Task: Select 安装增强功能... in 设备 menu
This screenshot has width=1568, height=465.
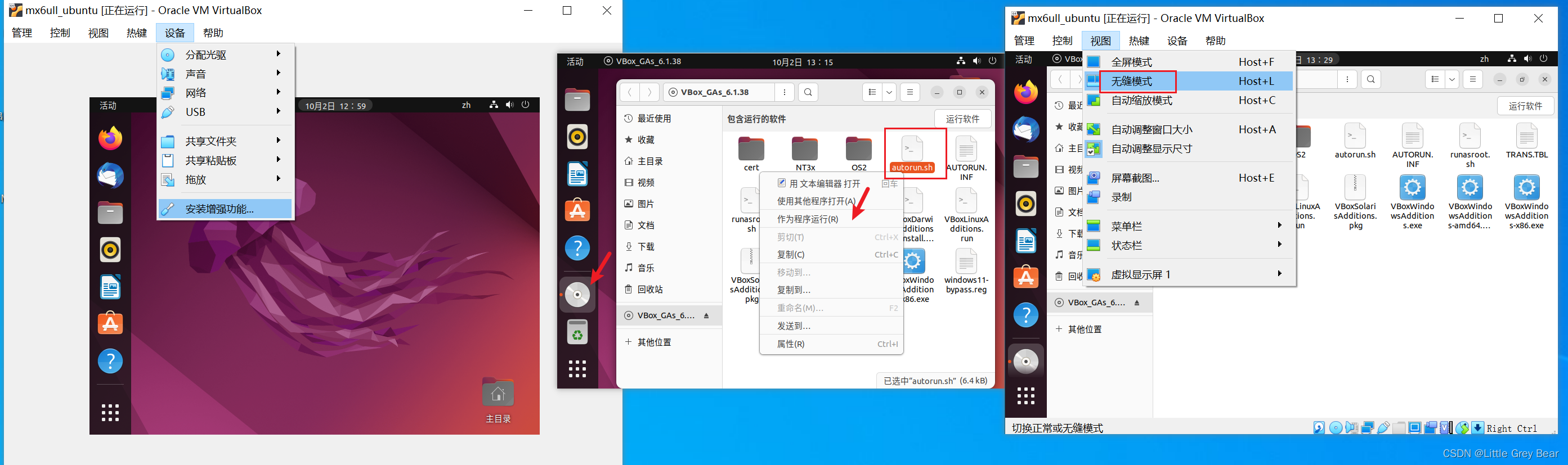Action: (225, 209)
